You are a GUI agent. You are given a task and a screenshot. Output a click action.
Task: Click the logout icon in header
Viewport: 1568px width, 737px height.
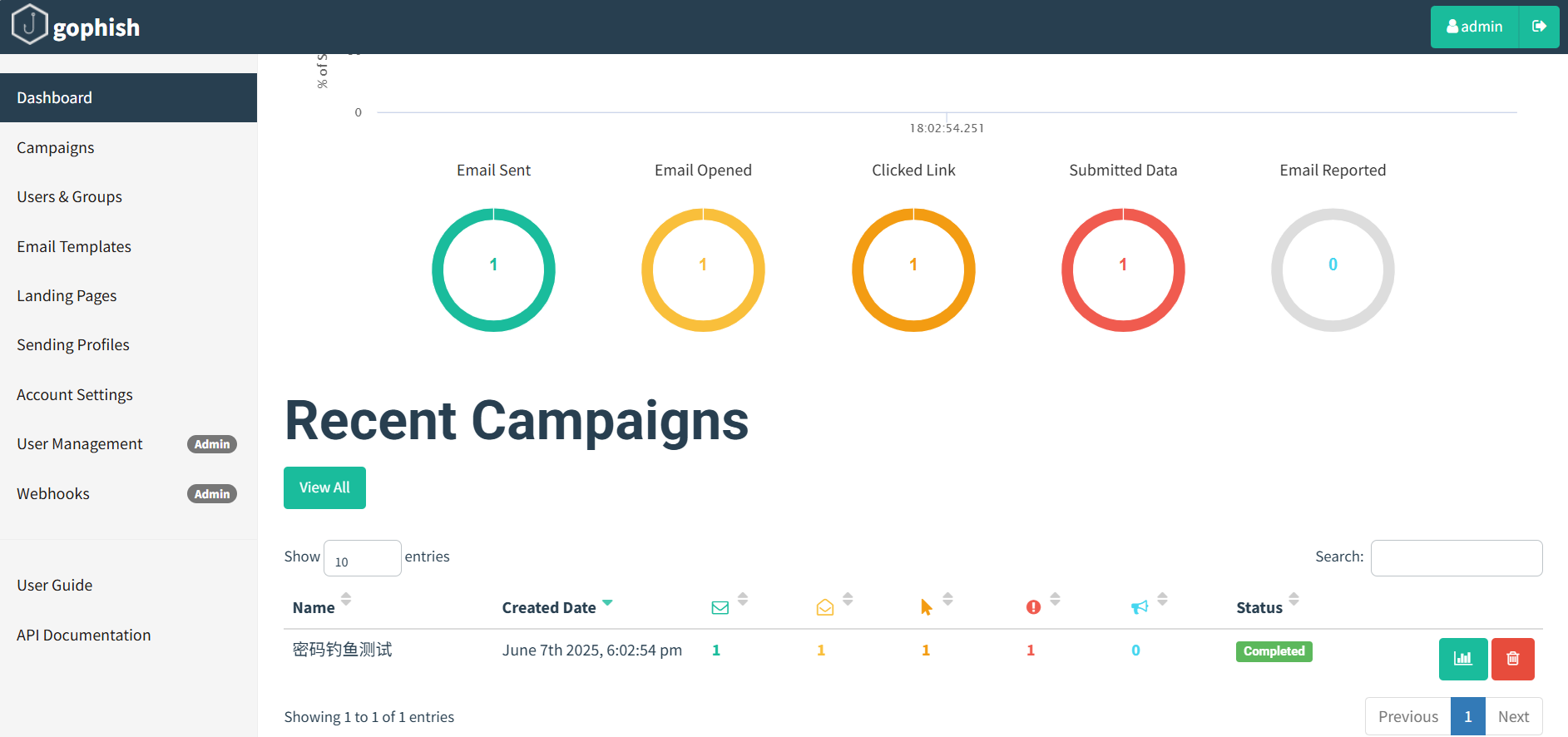pos(1539,27)
